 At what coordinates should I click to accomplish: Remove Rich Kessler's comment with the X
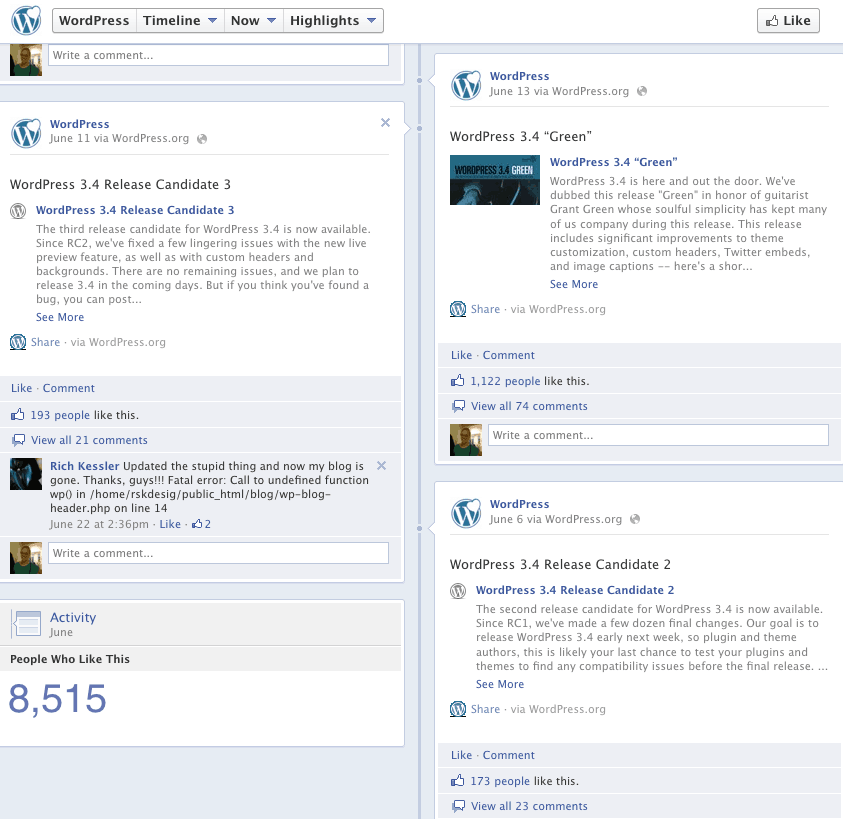tap(381, 466)
